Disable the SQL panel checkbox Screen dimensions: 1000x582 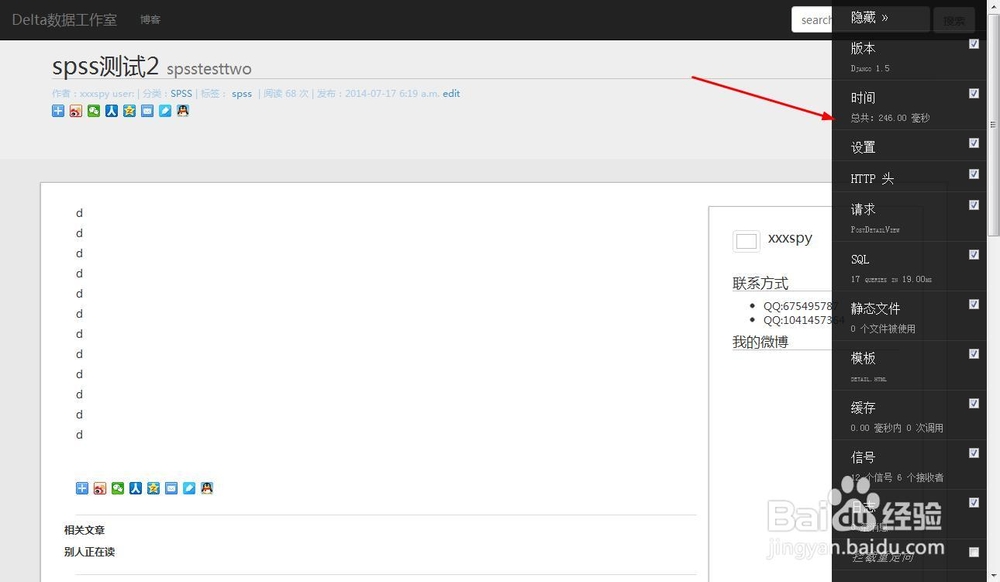974,254
